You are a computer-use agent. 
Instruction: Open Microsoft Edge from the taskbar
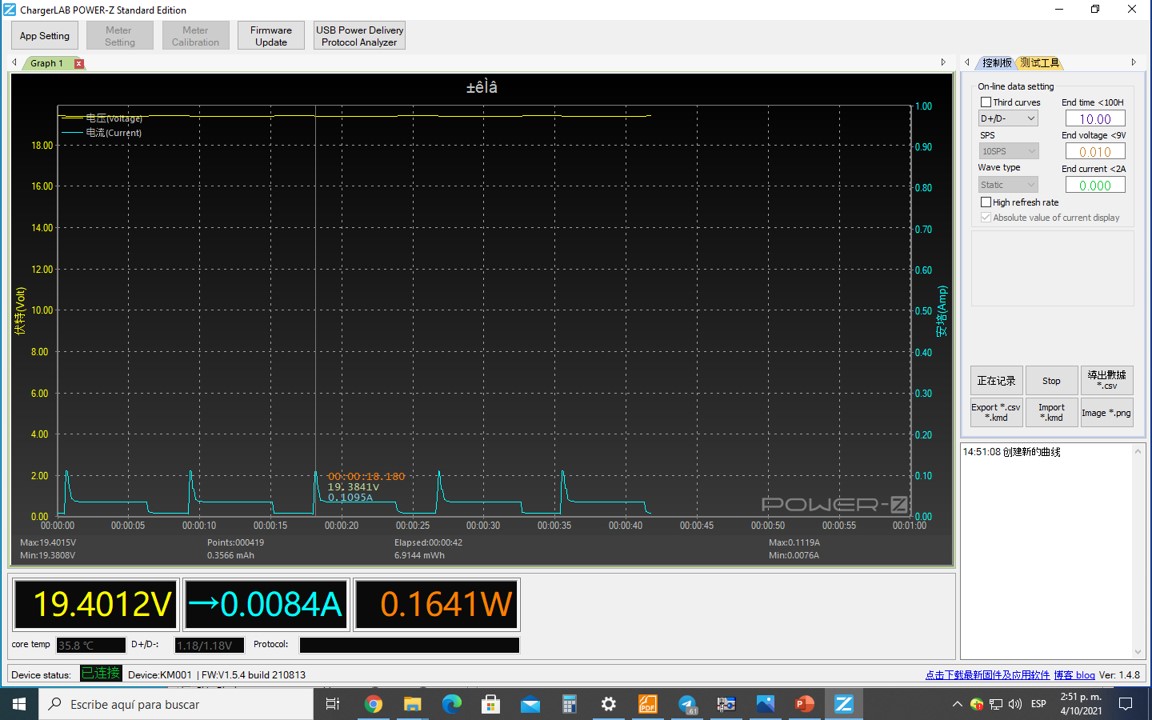coord(451,704)
